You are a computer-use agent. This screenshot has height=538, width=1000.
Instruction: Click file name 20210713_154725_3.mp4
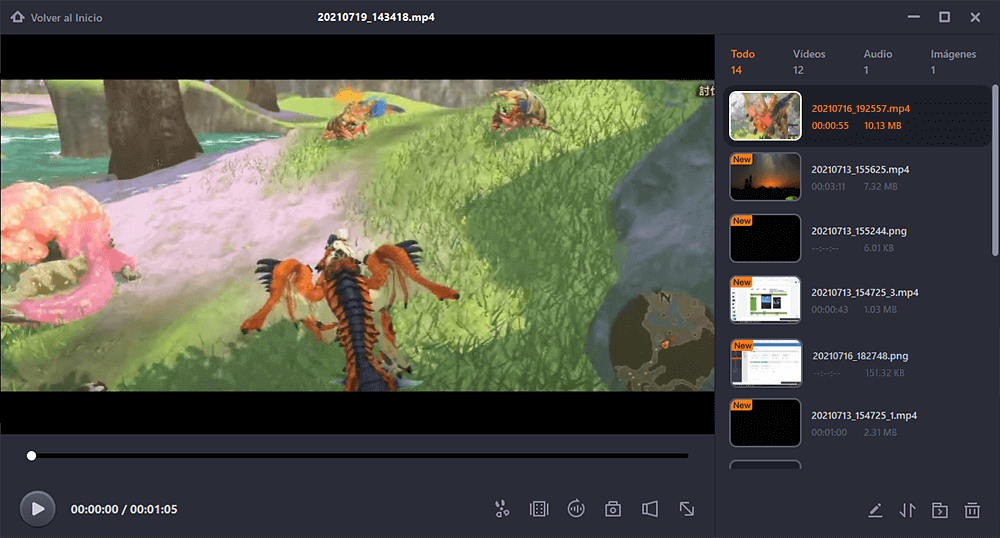click(865, 293)
